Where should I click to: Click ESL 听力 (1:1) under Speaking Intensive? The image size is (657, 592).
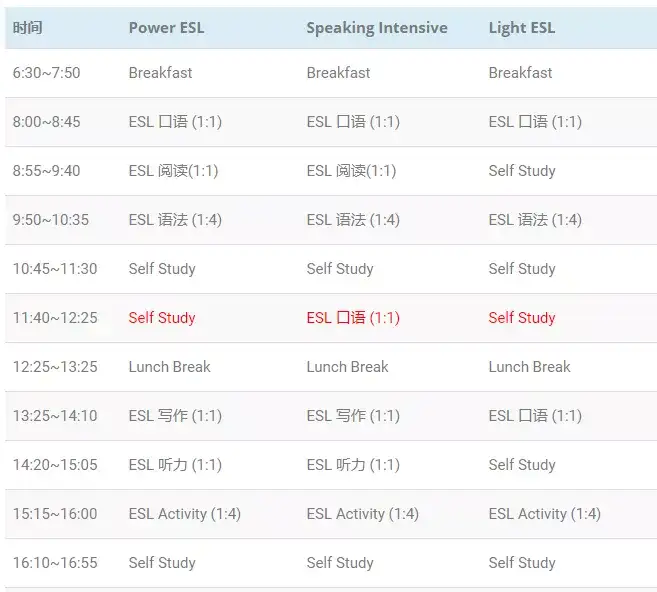(x=353, y=465)
